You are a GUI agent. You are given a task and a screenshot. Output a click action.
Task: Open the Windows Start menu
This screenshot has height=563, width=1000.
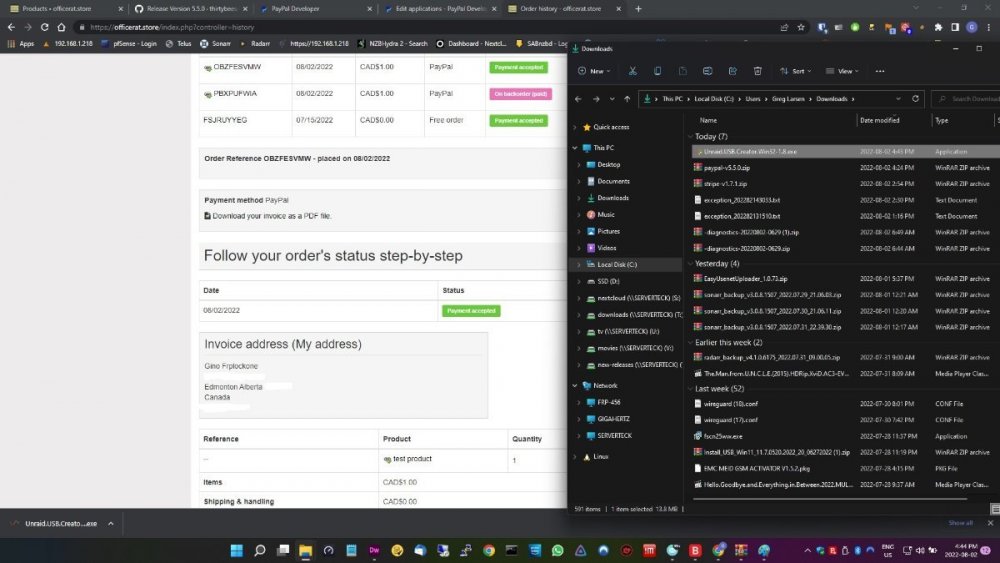(x=237, y=550)
